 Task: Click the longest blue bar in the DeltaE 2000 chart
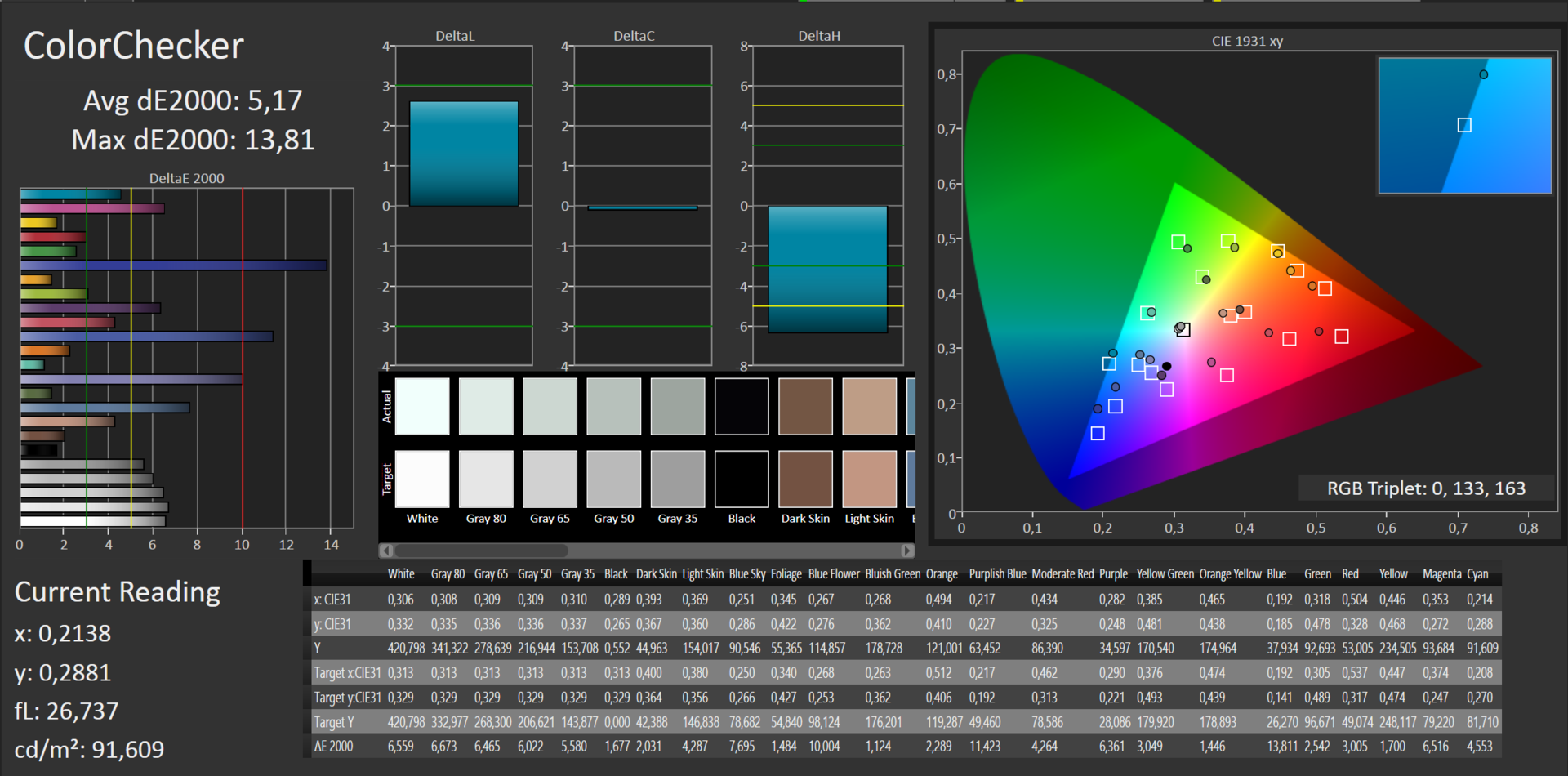173,265
